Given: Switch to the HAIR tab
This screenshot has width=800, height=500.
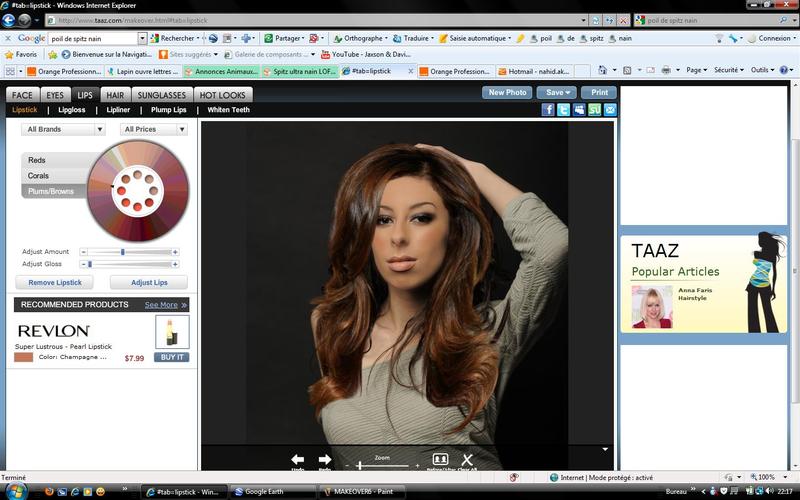Looking at the screenshot, I should point(114,95).
